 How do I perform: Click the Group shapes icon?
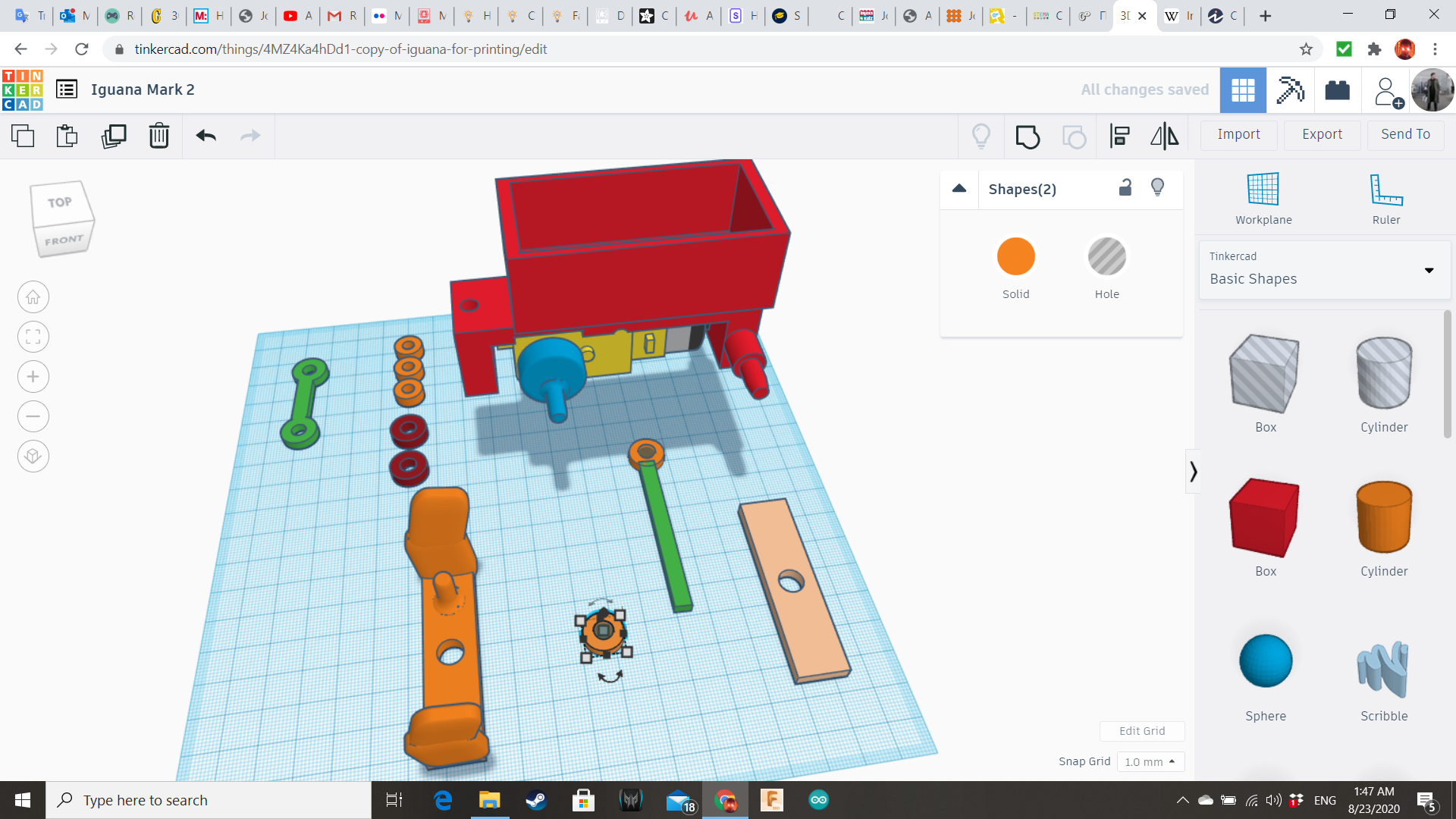click(1028, 136)
